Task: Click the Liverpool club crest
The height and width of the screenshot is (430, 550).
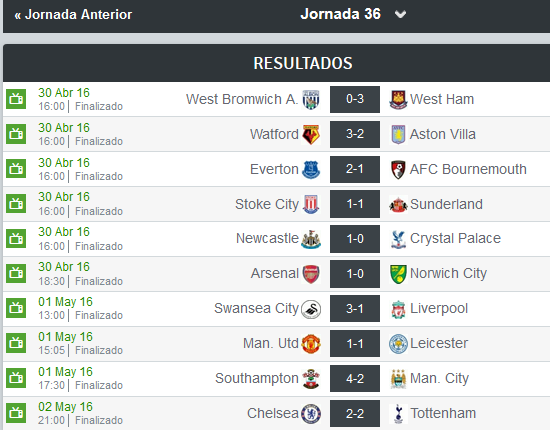Action: (x=398, y=309)
